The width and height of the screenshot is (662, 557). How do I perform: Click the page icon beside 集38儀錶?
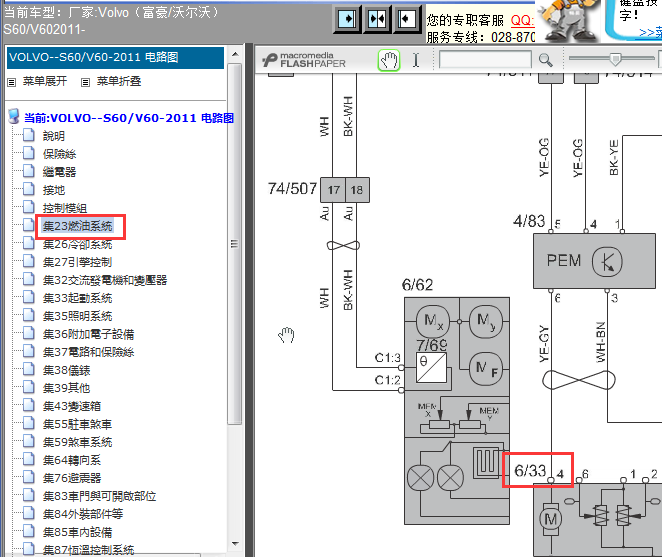tap(29, 370)
